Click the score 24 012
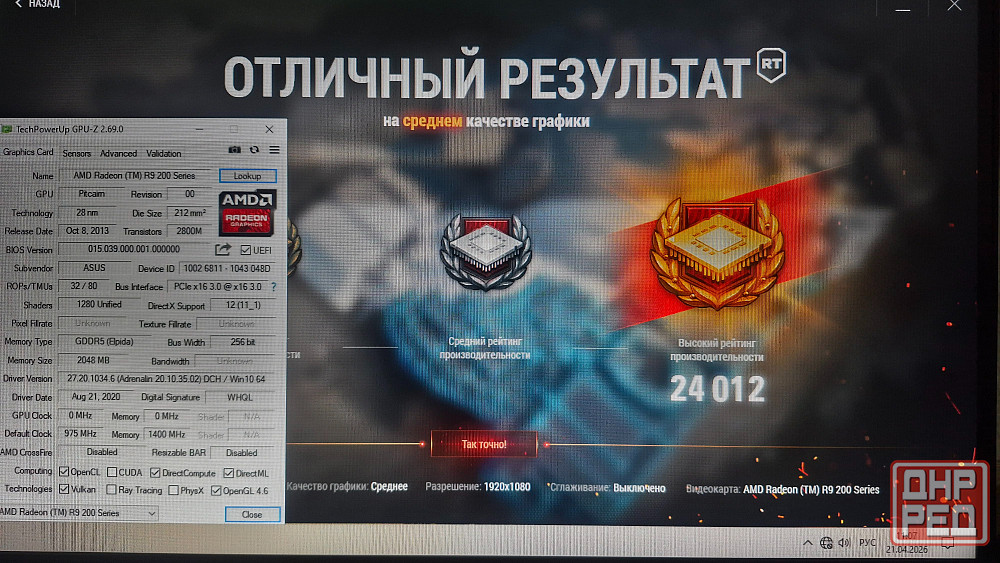This screenshot has height=563, width=1000. tap(717, 389)
